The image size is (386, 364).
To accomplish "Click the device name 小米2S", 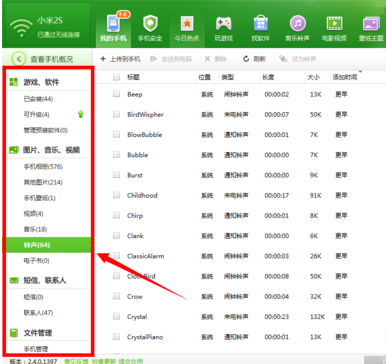I will point(50,20).
